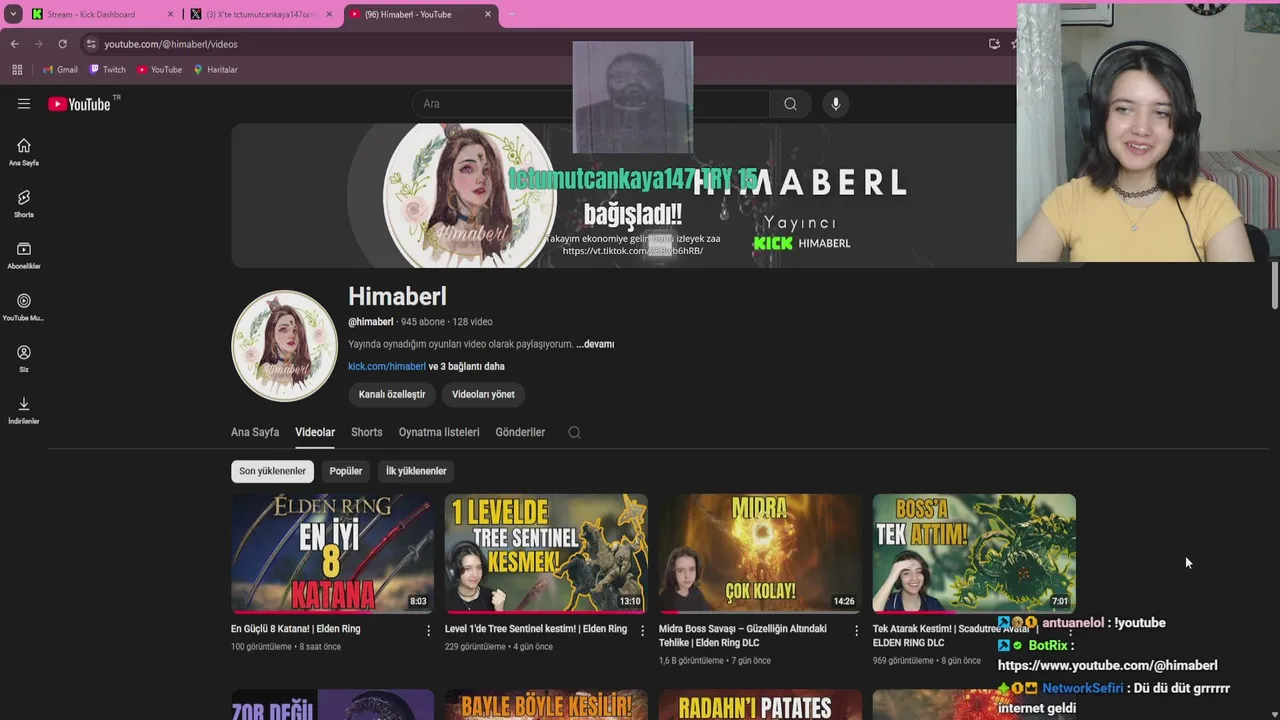Viewport: 1280px width, 720px height.
Task: Open YouTube Music in the sidebar
Action: [24, 308]
